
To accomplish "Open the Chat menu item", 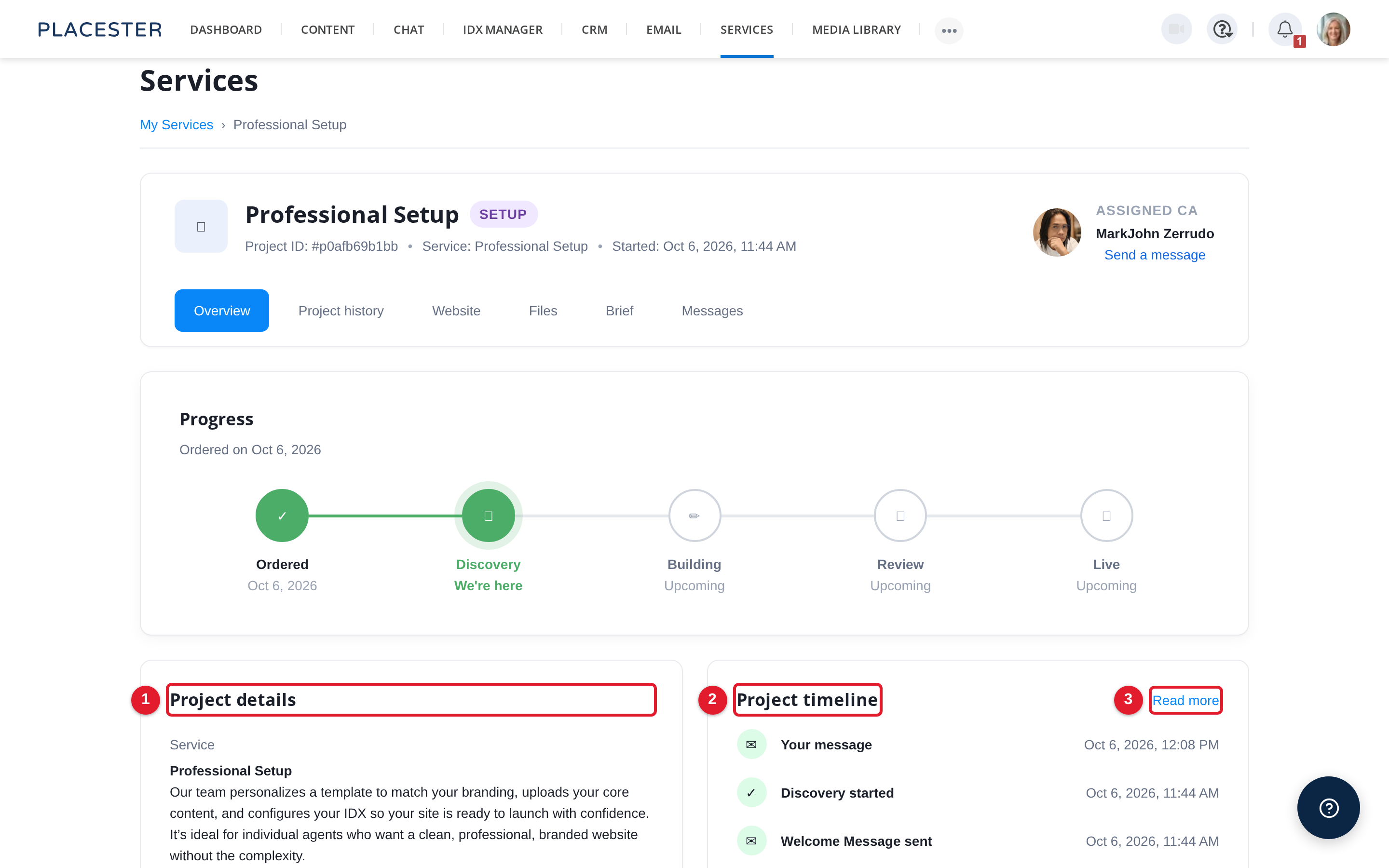I will (x=409, y=29).
